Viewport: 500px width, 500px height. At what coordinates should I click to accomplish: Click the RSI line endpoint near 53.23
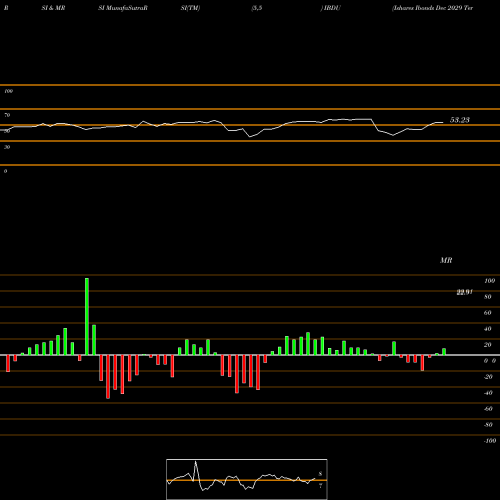point(443,122)
